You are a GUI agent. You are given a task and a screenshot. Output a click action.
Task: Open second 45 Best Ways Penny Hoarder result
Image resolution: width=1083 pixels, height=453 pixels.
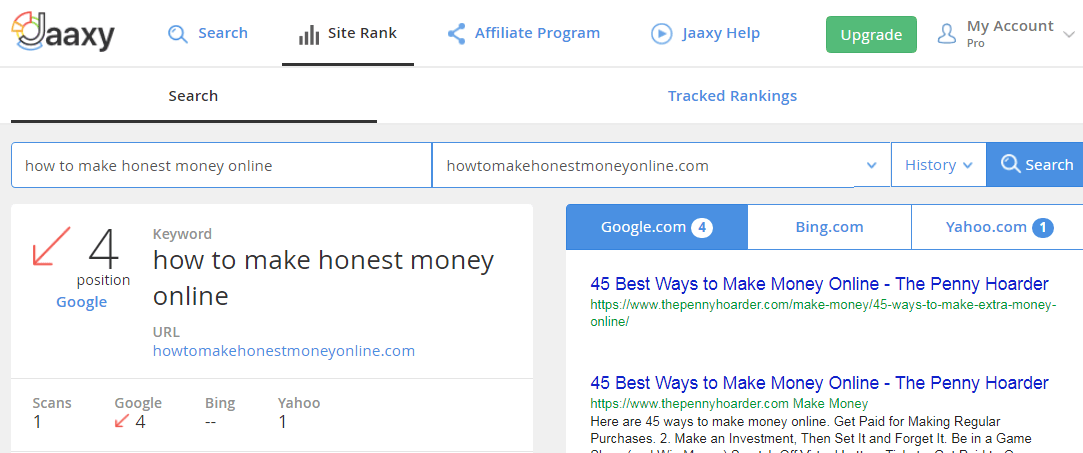819,383
